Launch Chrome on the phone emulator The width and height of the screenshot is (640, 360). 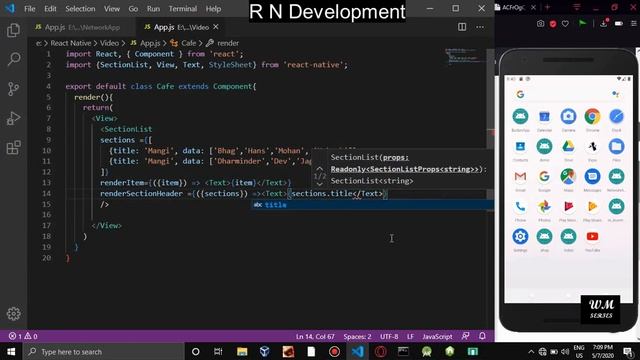(592, 117)
